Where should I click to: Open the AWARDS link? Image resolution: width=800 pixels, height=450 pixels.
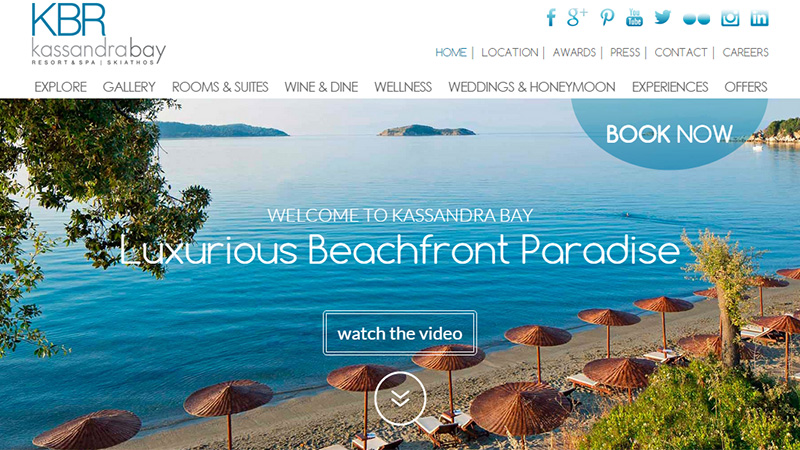pos(574,53)
